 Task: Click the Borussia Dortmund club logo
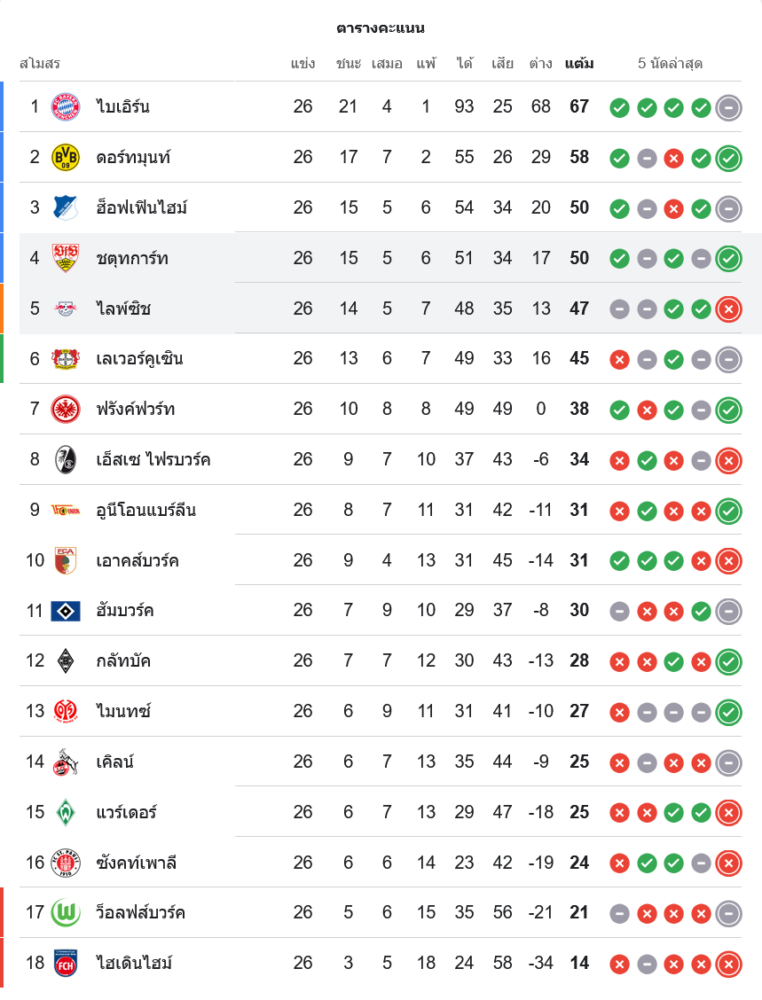tap(65, 157)
